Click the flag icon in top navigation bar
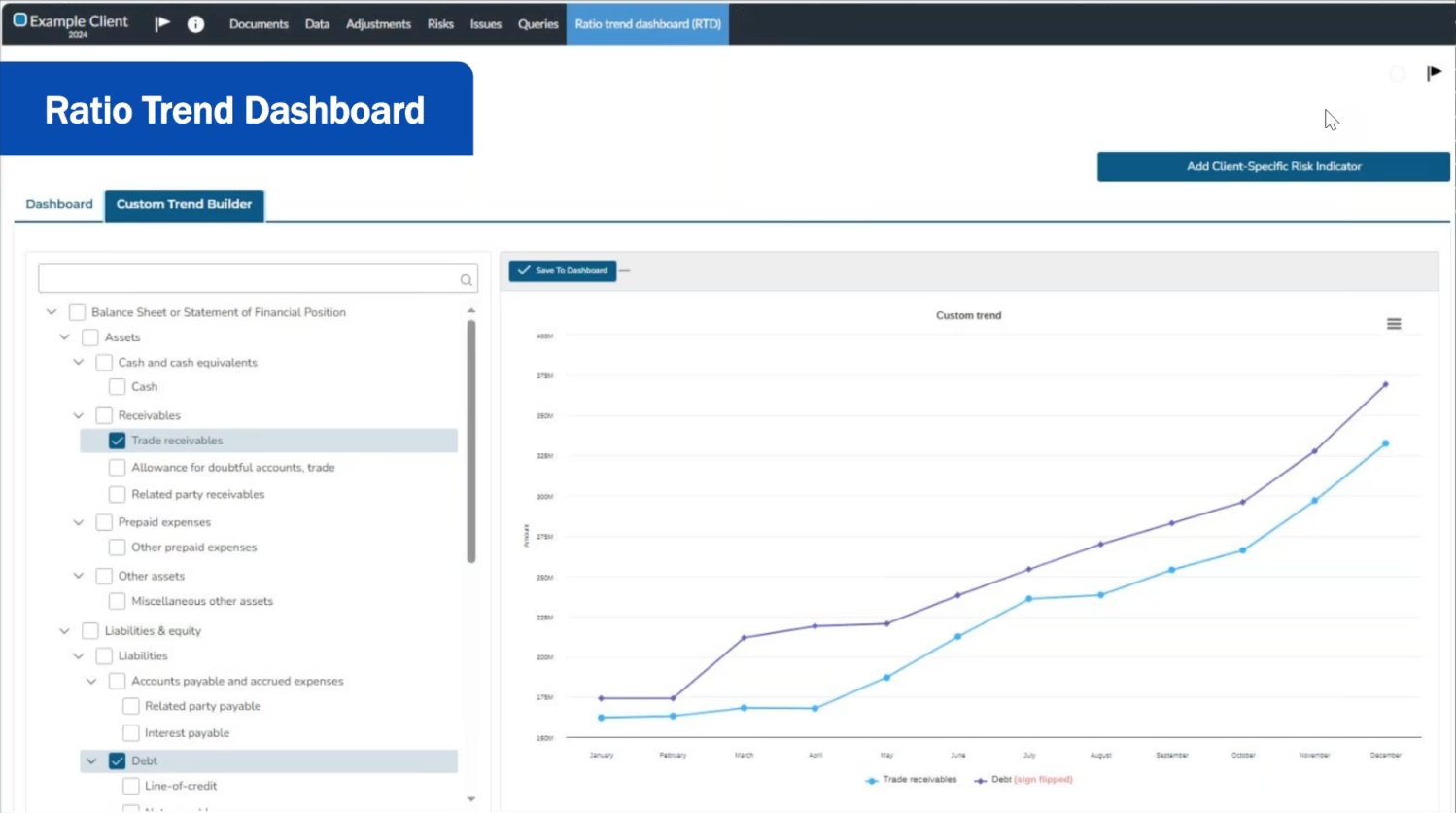 (x=162, y=23)
